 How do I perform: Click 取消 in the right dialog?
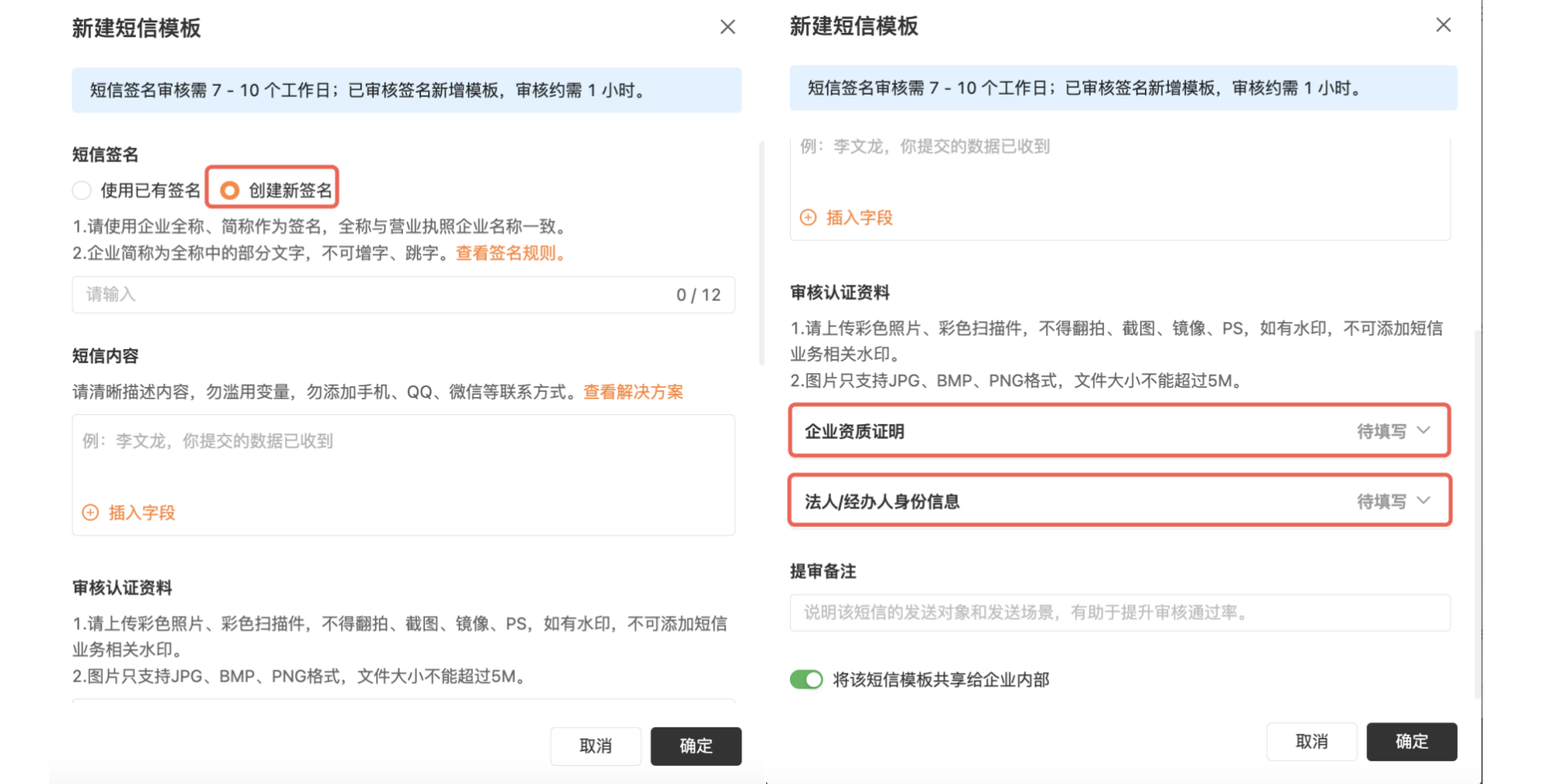coord(1311,741)
